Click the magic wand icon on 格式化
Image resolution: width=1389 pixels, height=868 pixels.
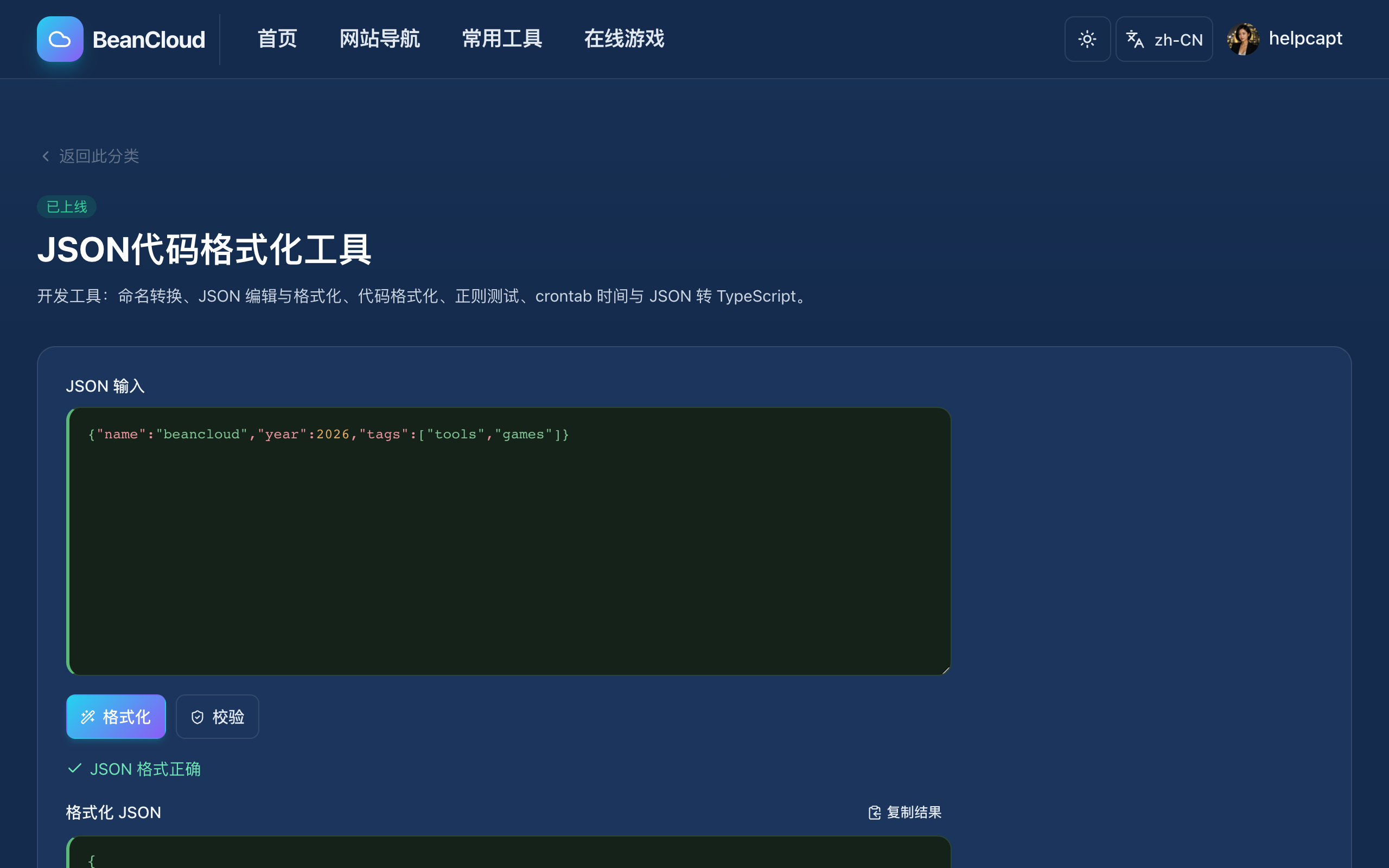(88, 717)
